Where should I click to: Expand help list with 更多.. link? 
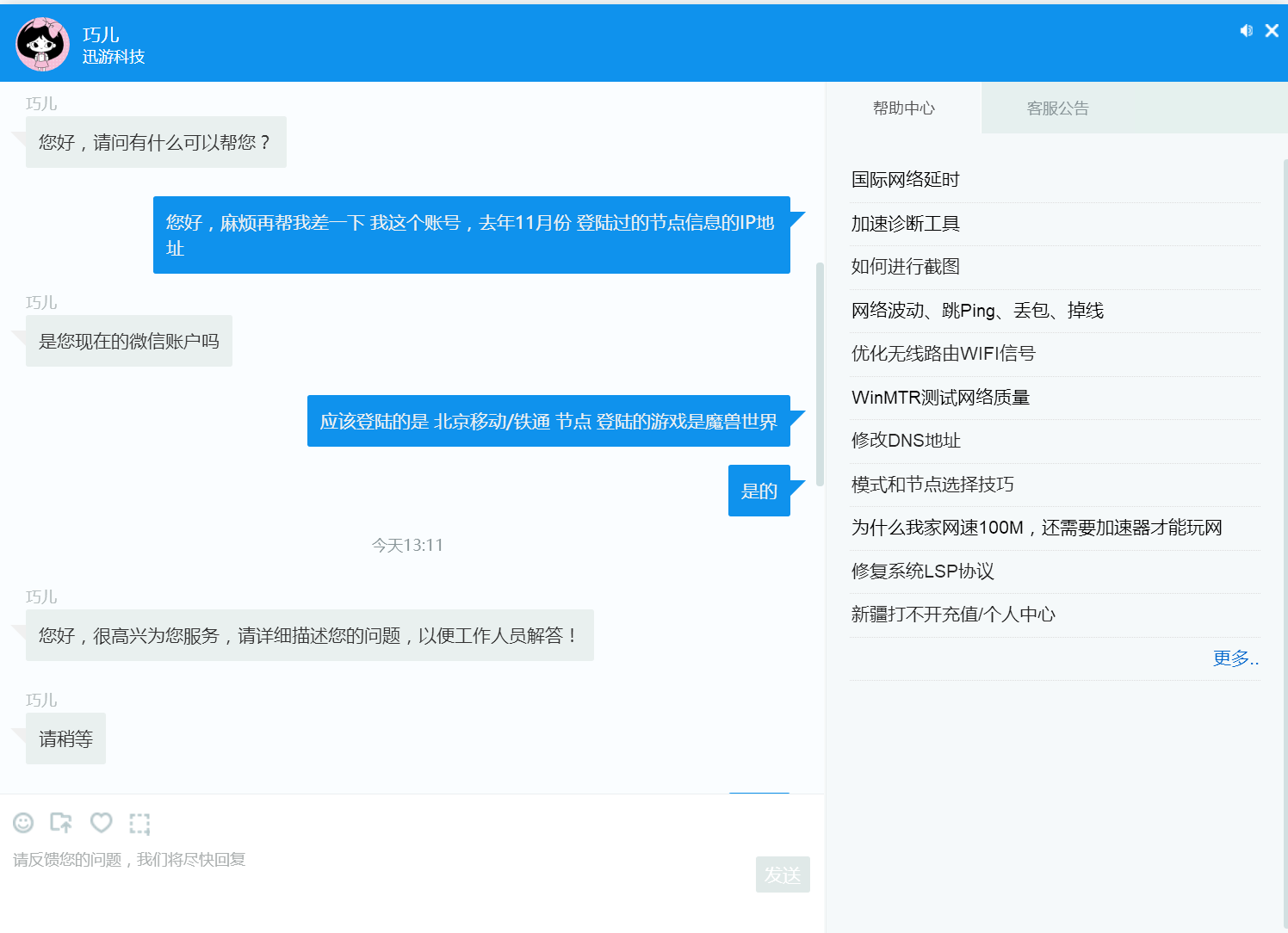1235,658
